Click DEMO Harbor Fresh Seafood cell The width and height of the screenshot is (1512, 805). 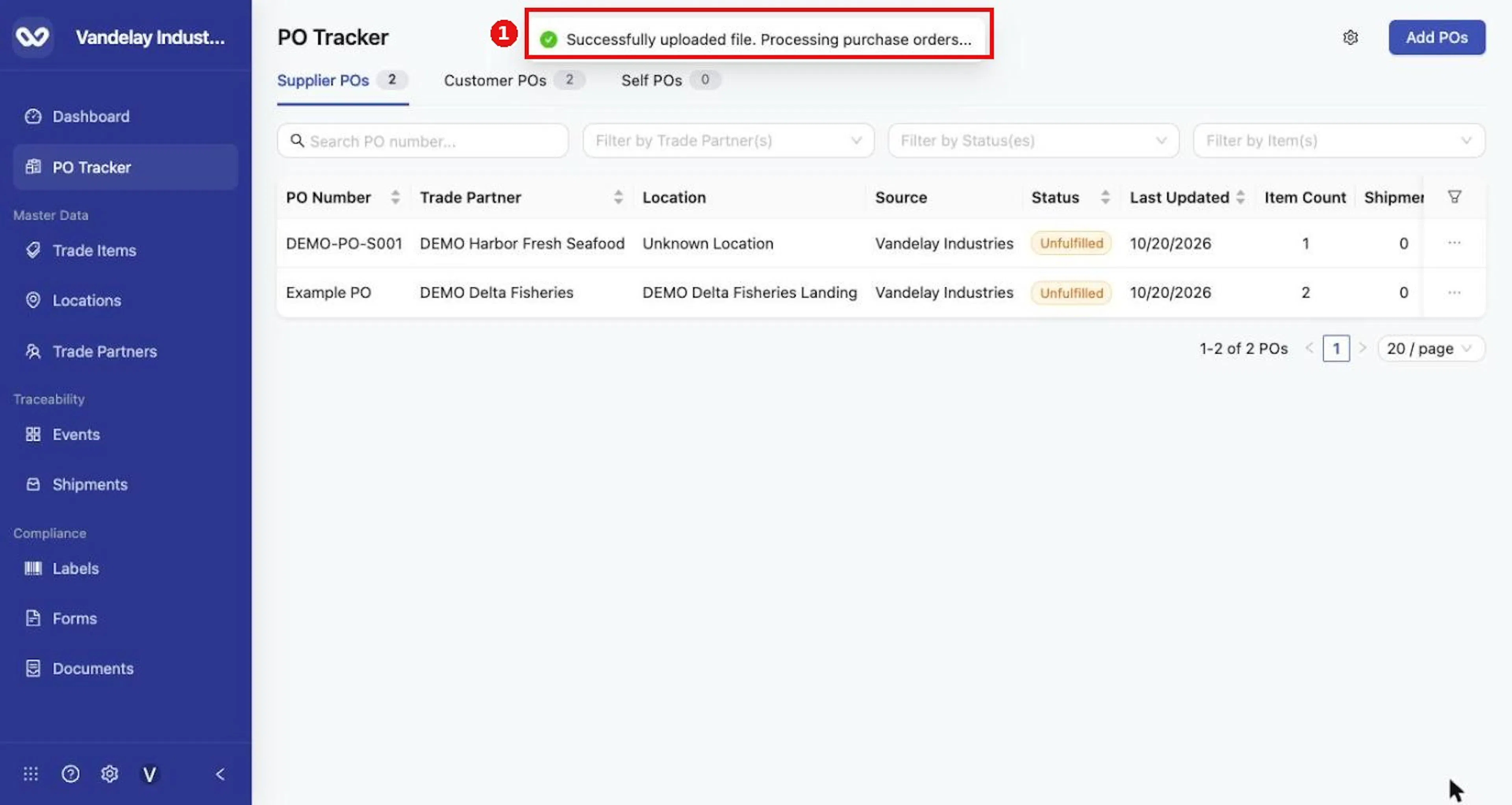(522, 244)
